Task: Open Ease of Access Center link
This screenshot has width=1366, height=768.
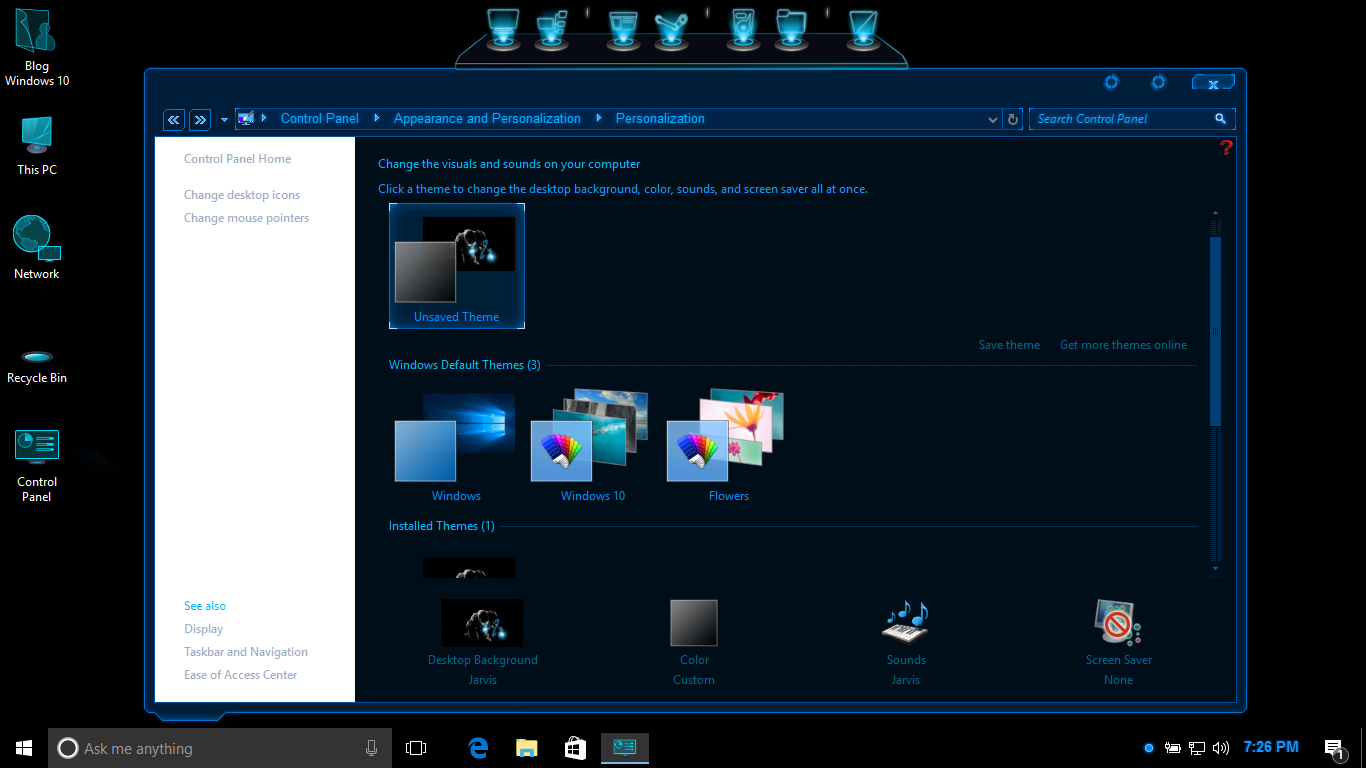Action: (241, 675)
